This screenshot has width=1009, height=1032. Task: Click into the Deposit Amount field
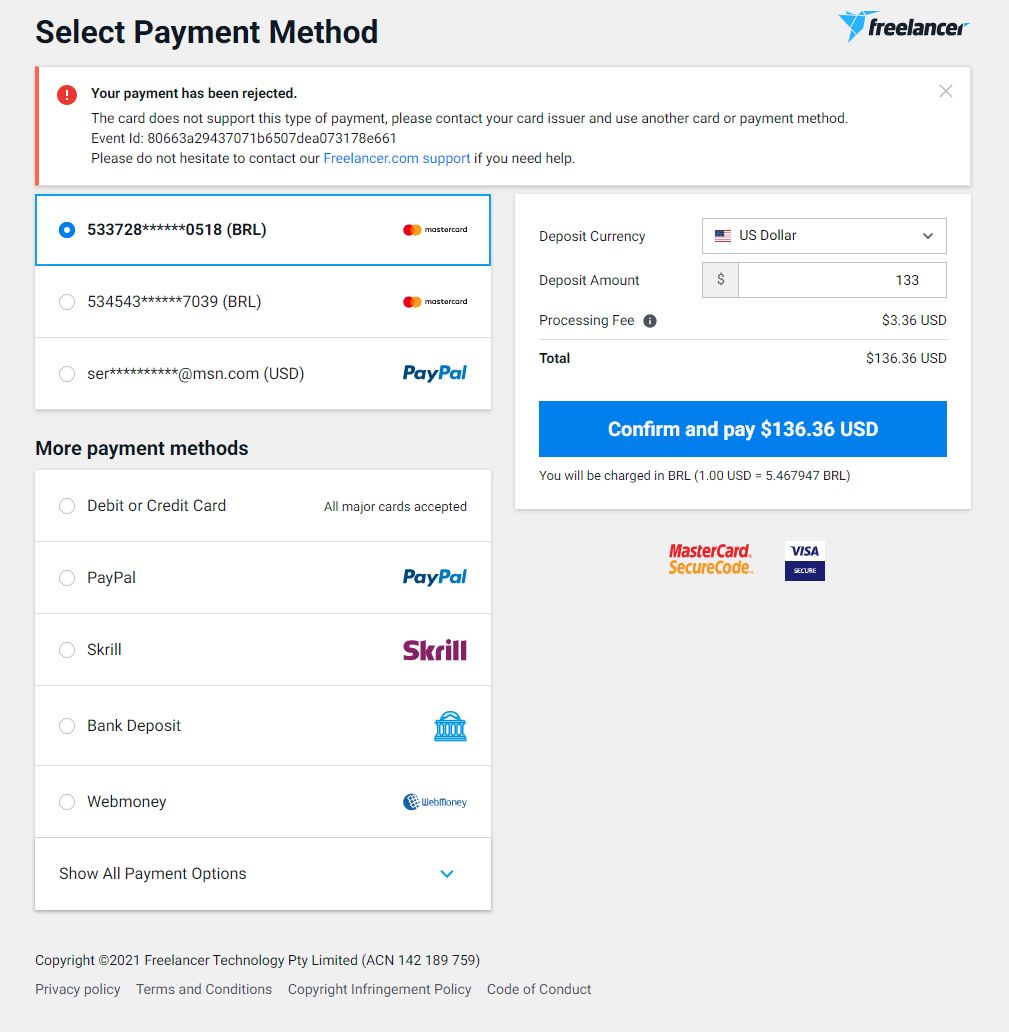tap(840, 280)
